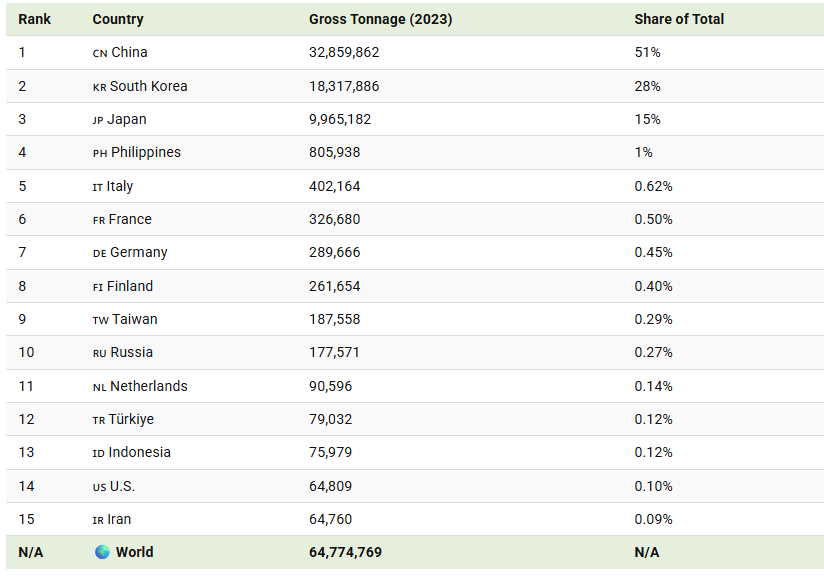Click the NL flag code beside Netherlands
824x577 pixels.
tap(99, 388)
